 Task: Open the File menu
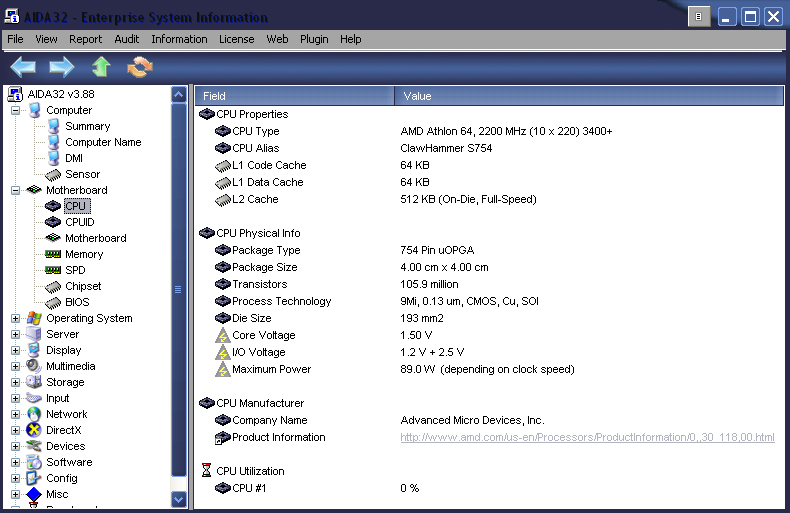(x=15, y=39)
